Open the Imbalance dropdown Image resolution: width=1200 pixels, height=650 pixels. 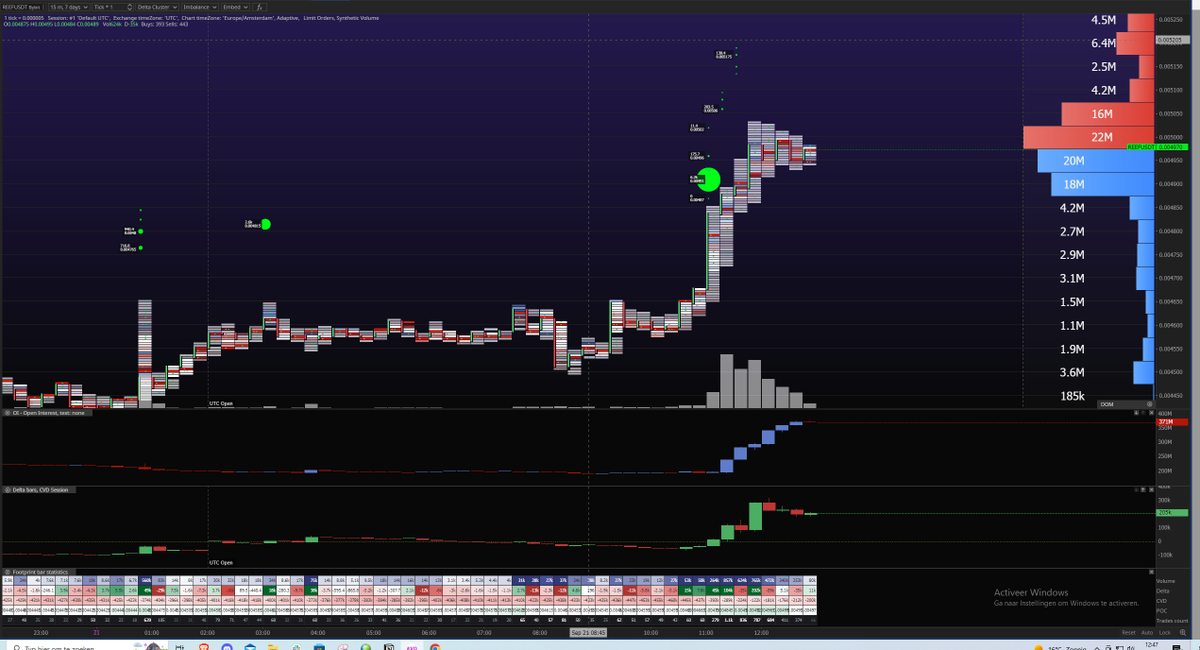tap(200, 7)
